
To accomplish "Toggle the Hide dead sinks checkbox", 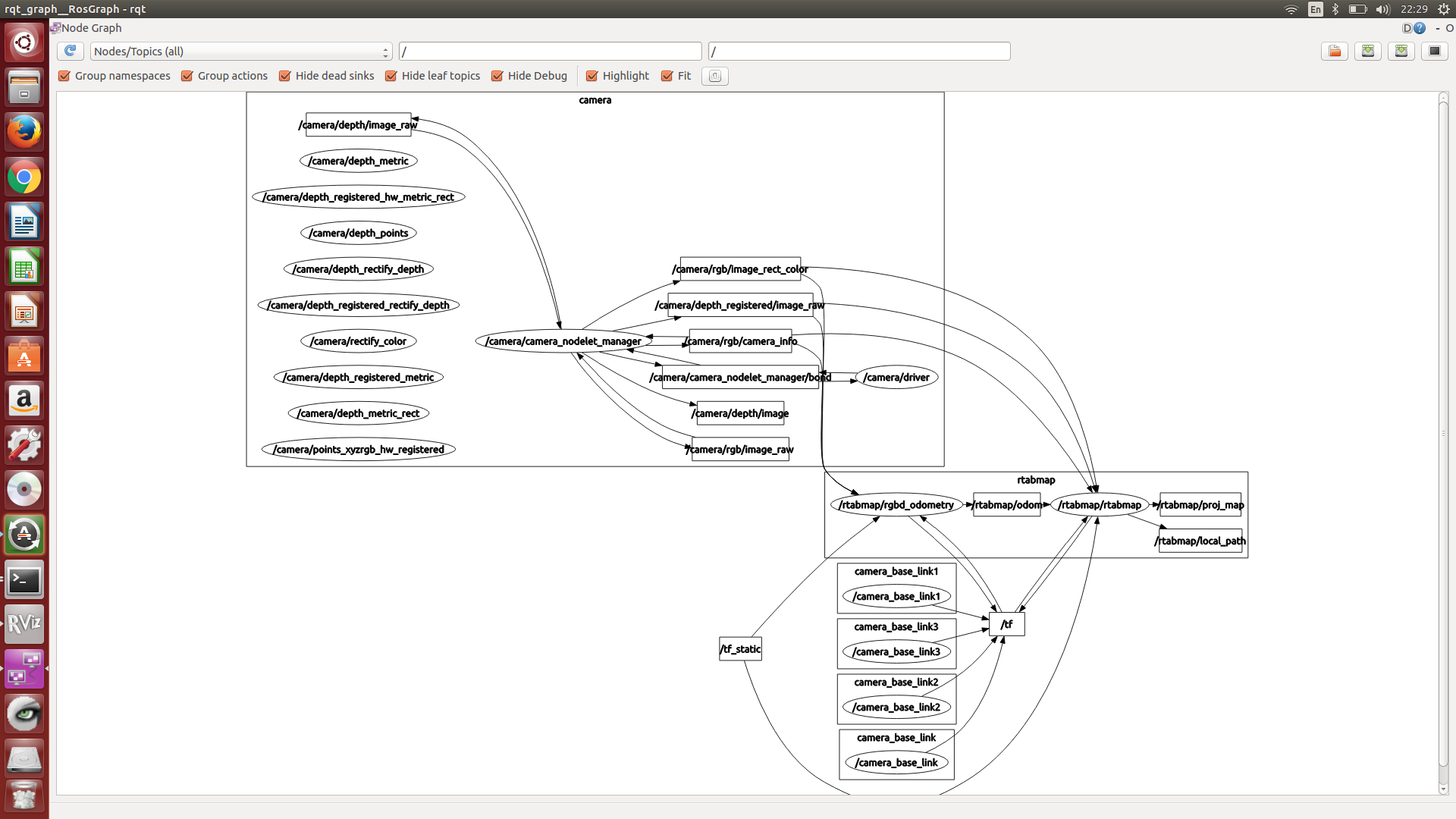I will point(285,76).
